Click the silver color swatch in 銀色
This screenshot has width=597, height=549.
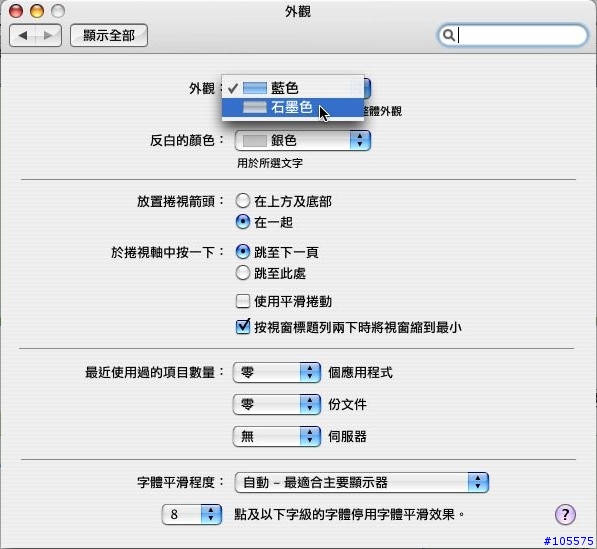[254, 140]
